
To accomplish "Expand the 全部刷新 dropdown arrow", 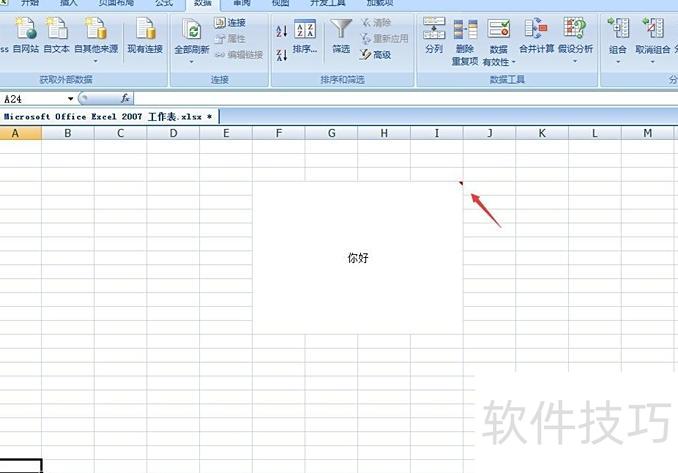I will pos(192,62).
